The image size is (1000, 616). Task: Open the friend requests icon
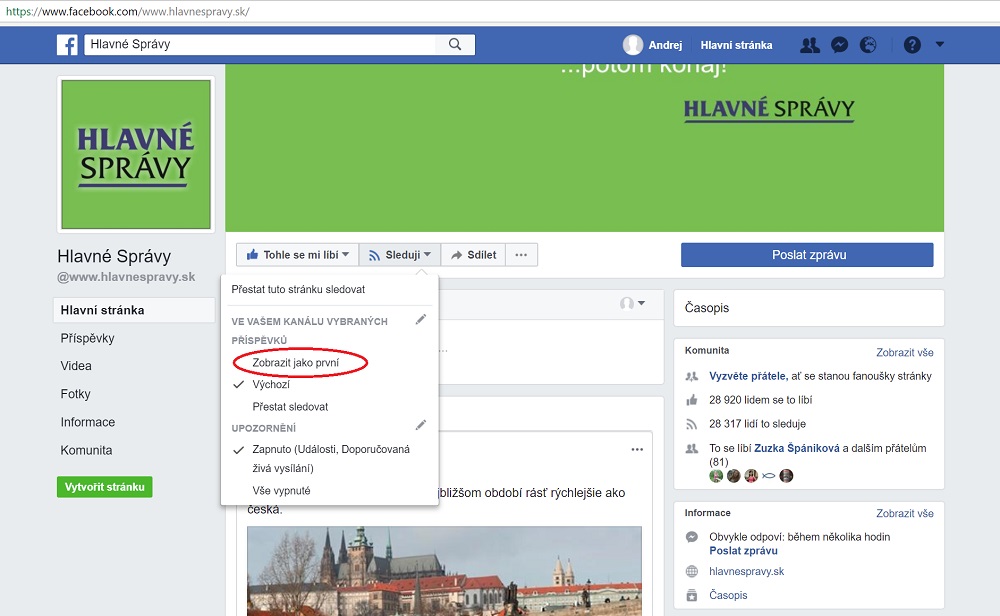810,45
